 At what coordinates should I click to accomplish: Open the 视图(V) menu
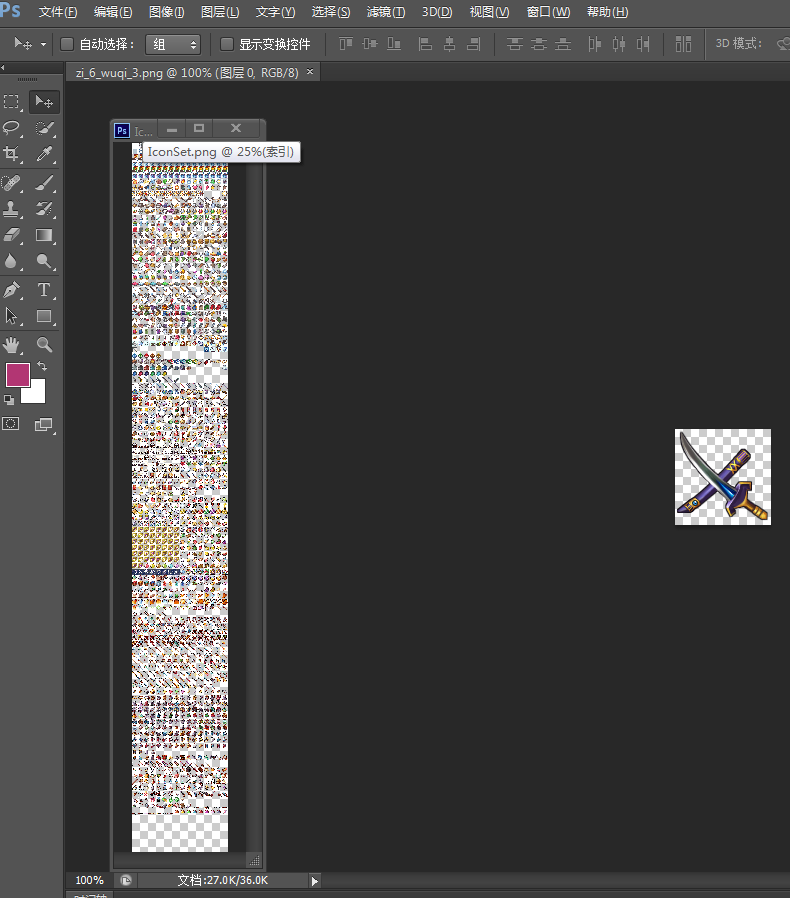coord(489,12)
